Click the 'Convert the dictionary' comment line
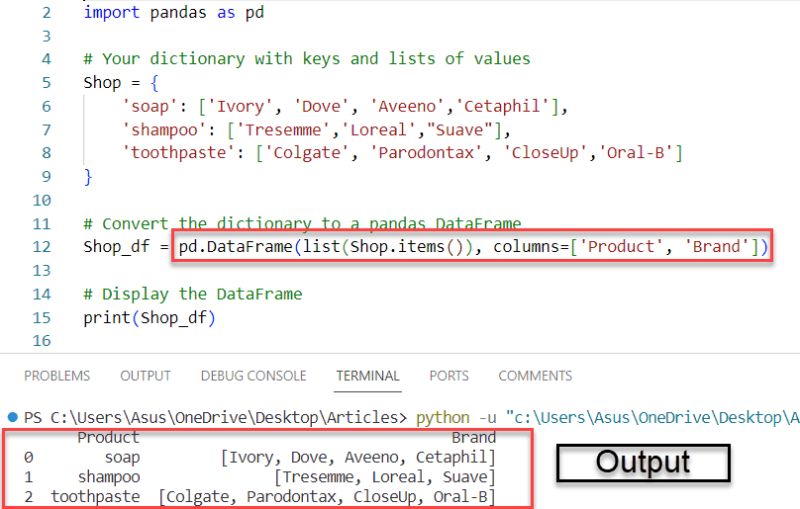Image resolution: width=800 pixels, height=509 pixels. (303, 223)
